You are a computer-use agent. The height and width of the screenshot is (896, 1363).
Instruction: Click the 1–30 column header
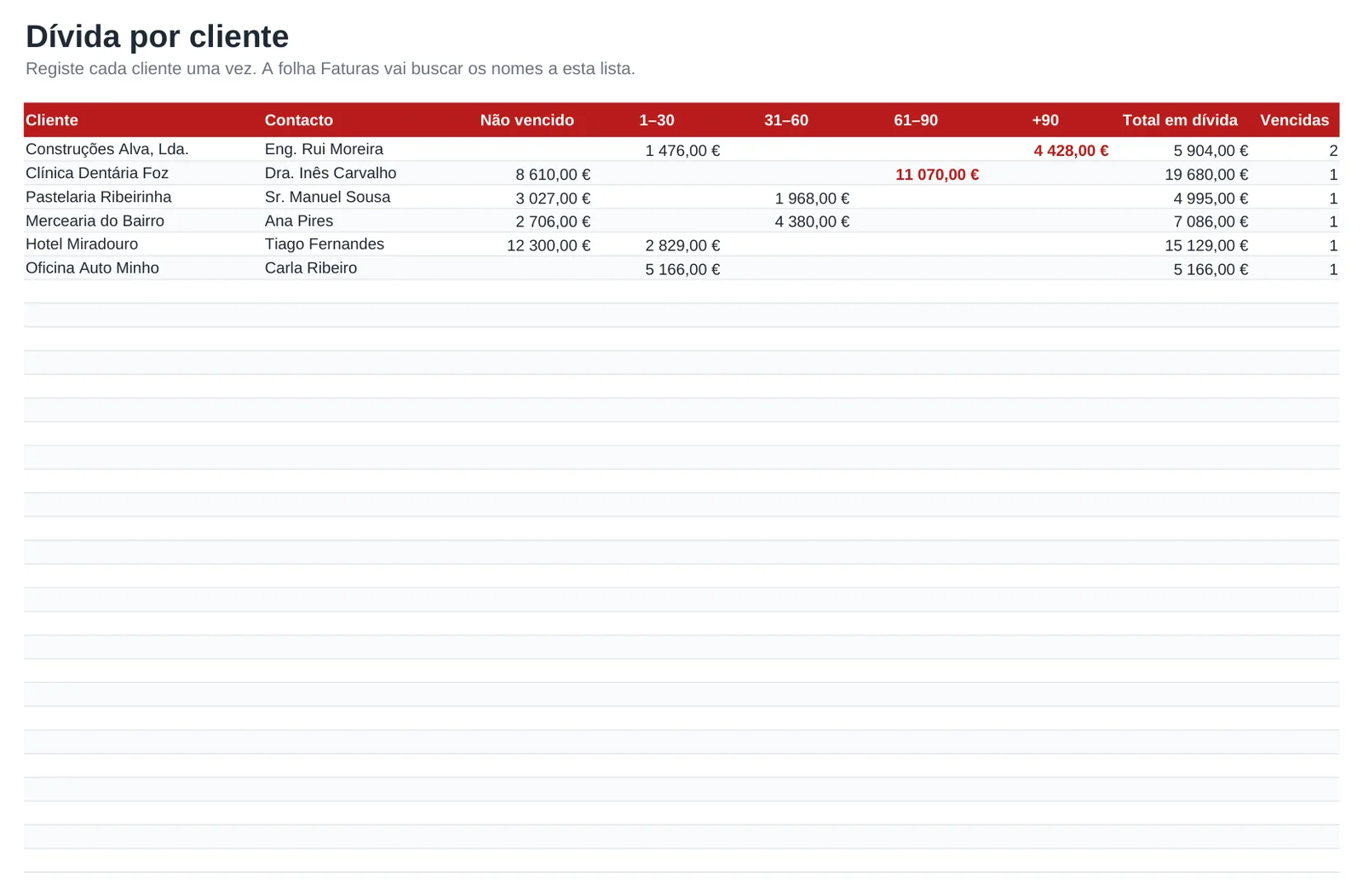[657, 120]
